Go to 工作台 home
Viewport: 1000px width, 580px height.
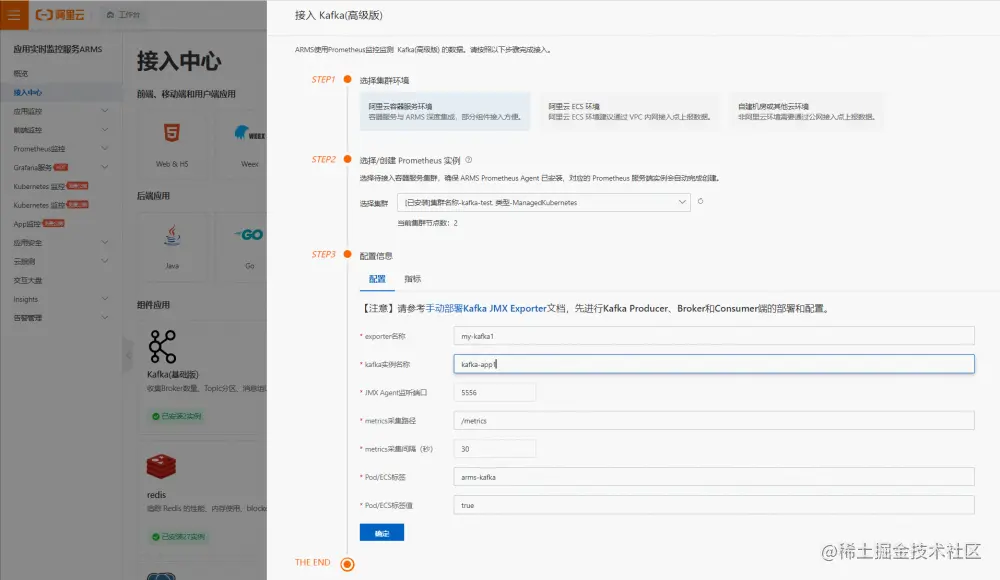(123, 15)
